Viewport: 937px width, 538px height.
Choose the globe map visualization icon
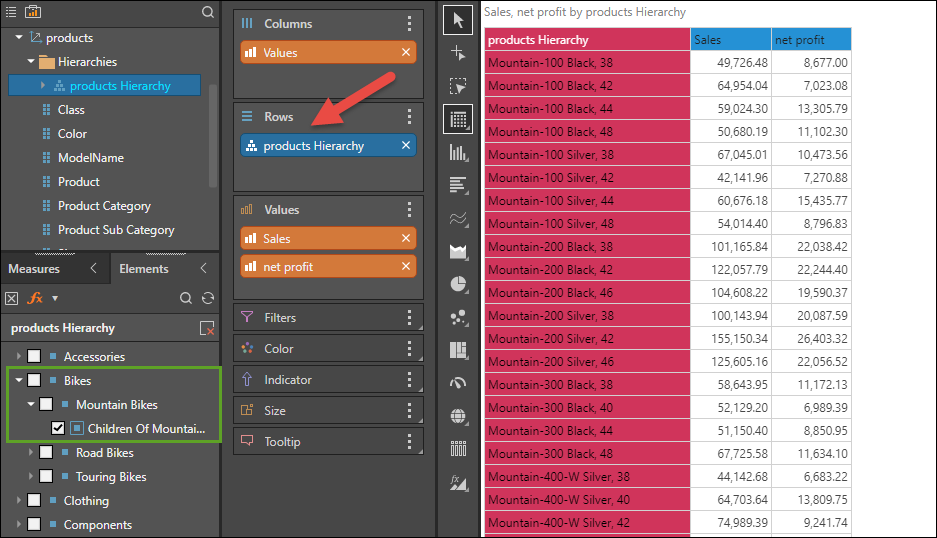tap(458, 416)
